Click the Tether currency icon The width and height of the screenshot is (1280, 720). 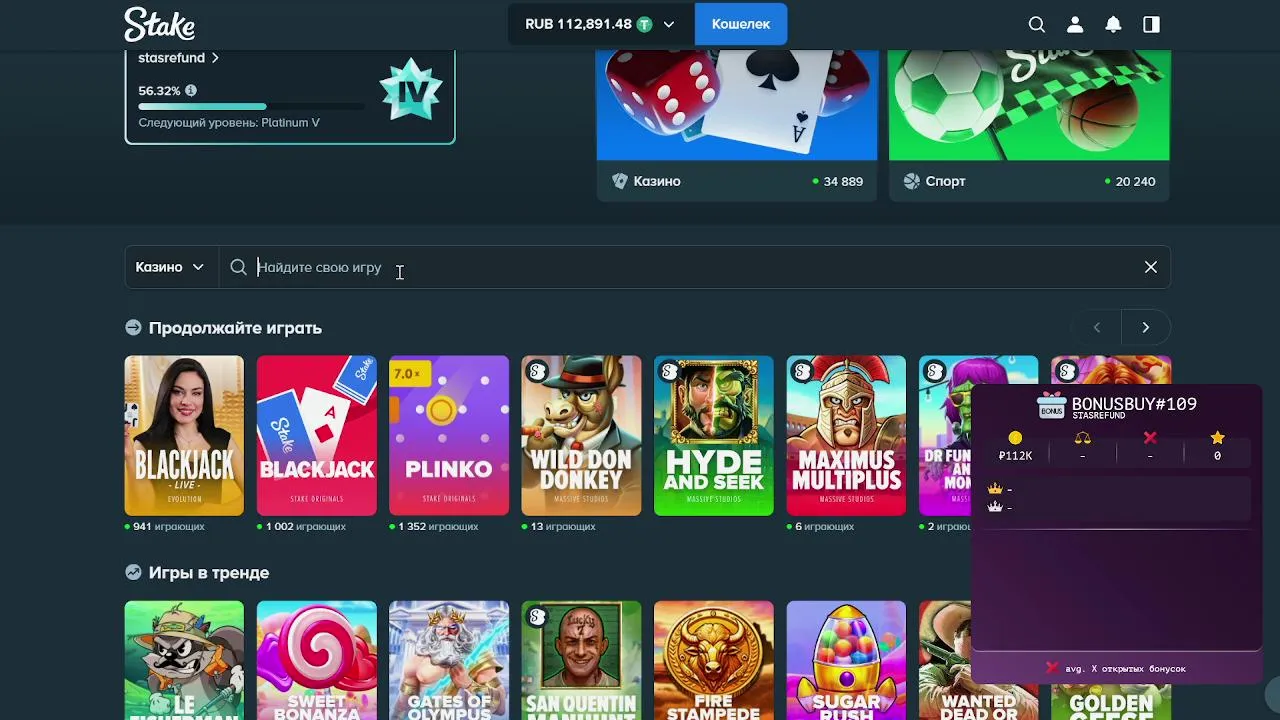coord(645,24)
